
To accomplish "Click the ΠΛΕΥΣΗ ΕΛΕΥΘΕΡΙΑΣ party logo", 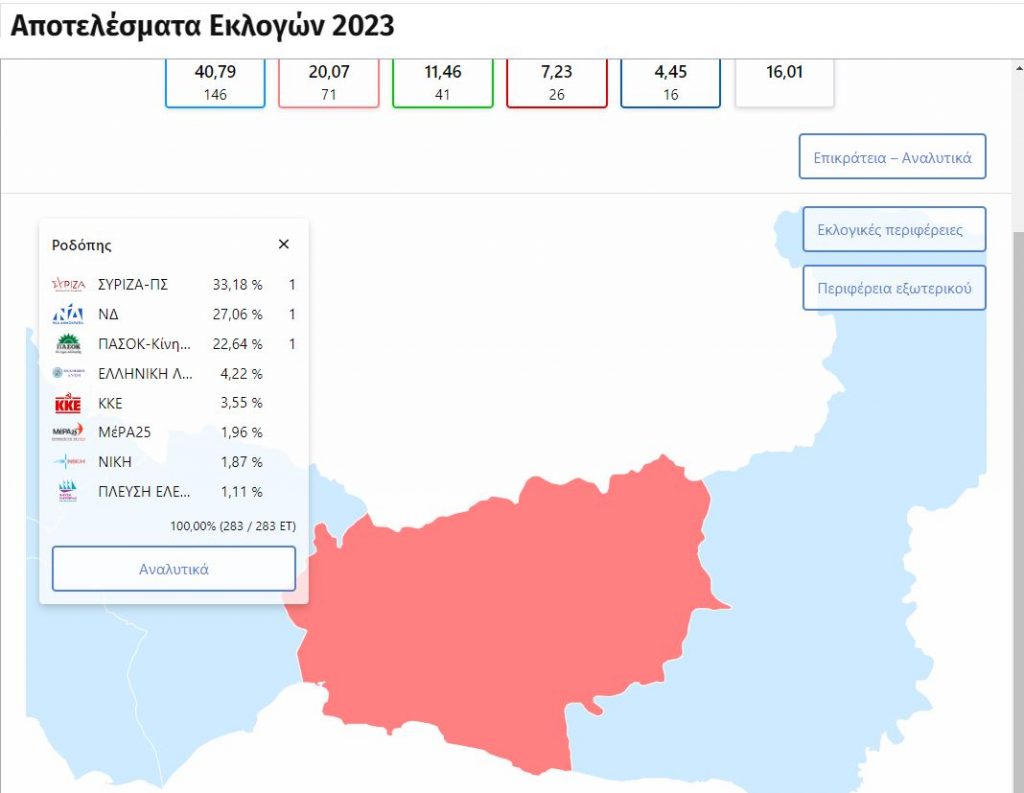I will click(68, 492).
